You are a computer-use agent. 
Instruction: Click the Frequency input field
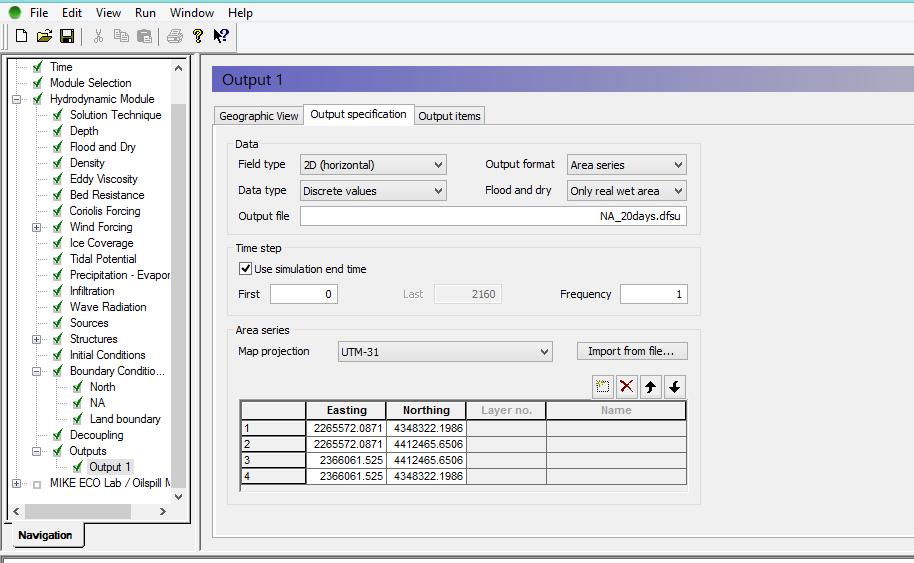point(653,294)
